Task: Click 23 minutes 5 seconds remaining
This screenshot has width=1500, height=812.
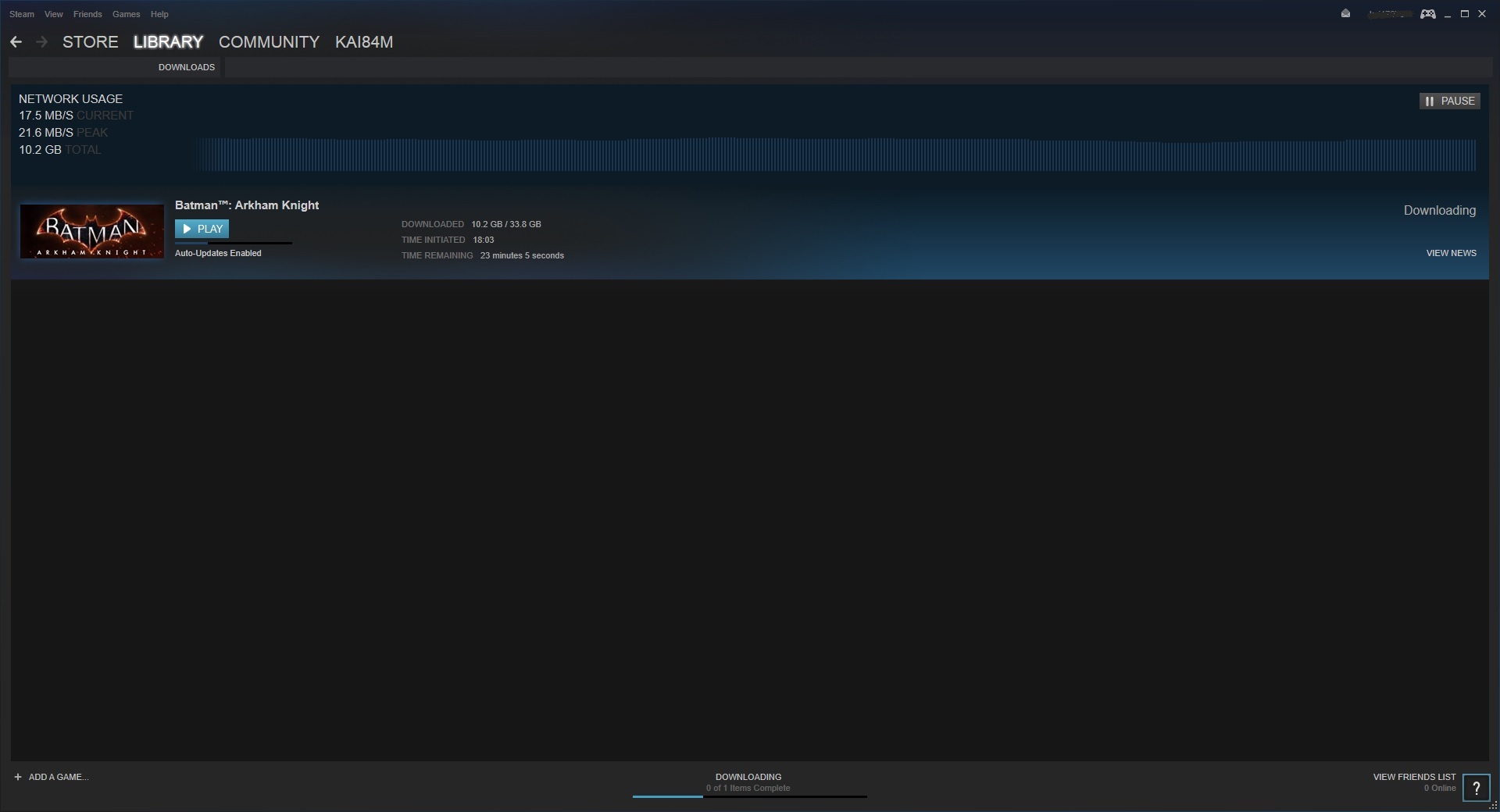Action: 522,255
